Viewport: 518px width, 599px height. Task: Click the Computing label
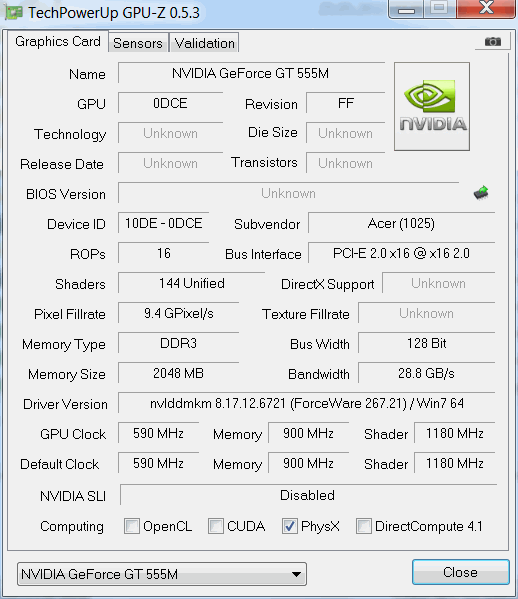coord(72,526)
